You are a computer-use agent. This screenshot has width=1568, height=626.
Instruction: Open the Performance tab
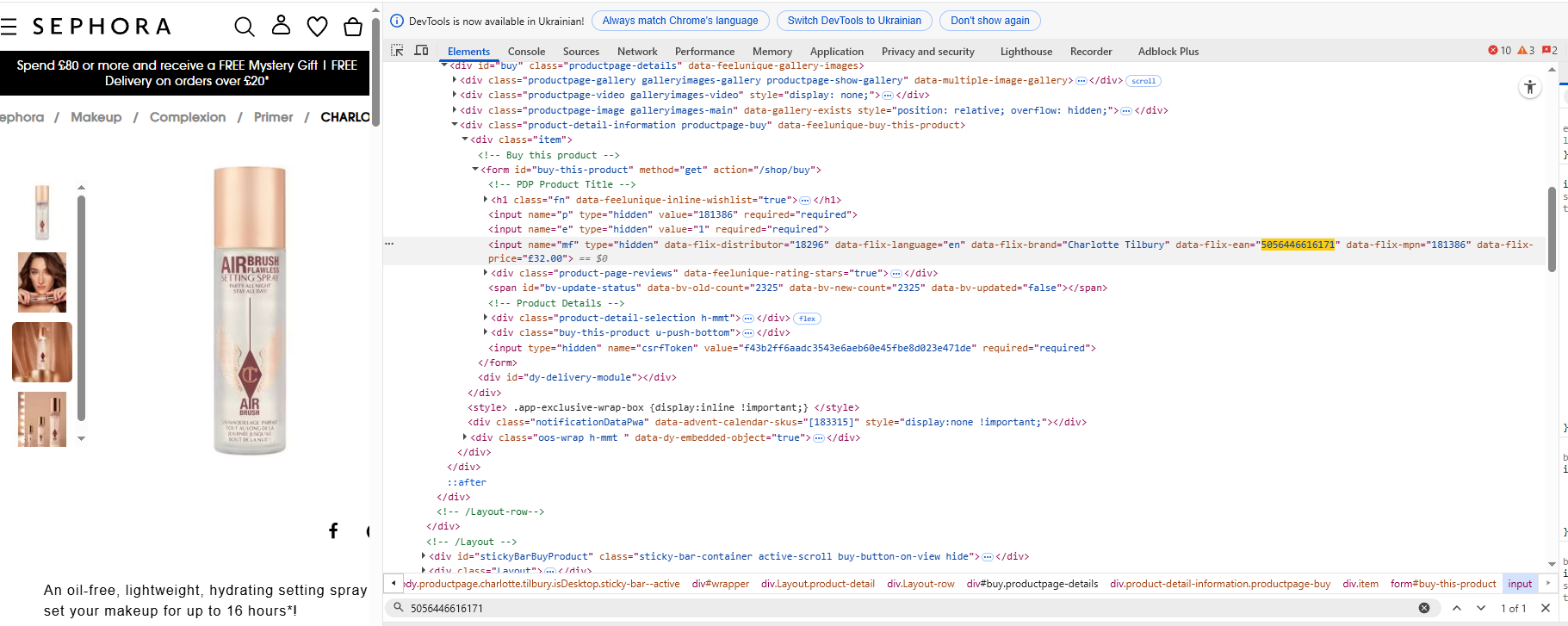pyautogui.click(x=704, y=52)
